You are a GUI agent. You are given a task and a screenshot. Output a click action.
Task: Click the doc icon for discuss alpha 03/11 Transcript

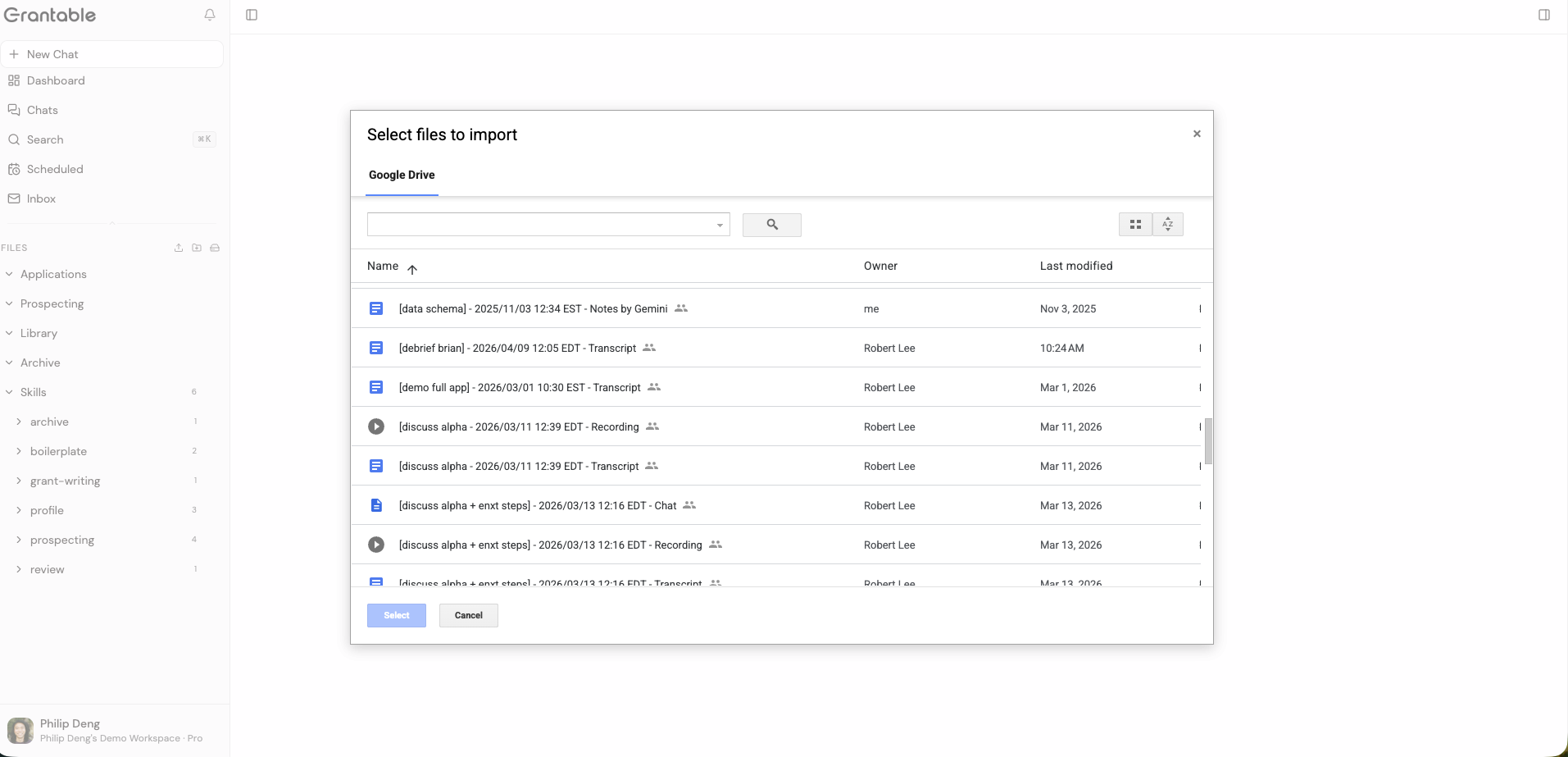pos(376,466)
